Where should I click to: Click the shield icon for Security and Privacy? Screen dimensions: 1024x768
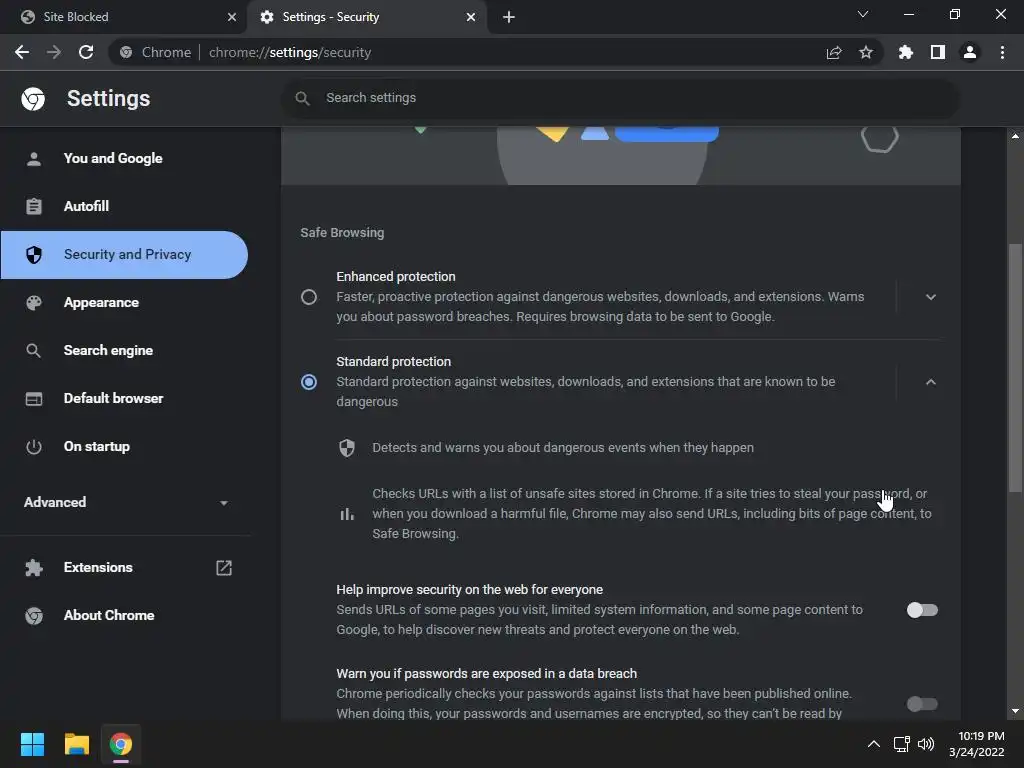coord(34,255)
